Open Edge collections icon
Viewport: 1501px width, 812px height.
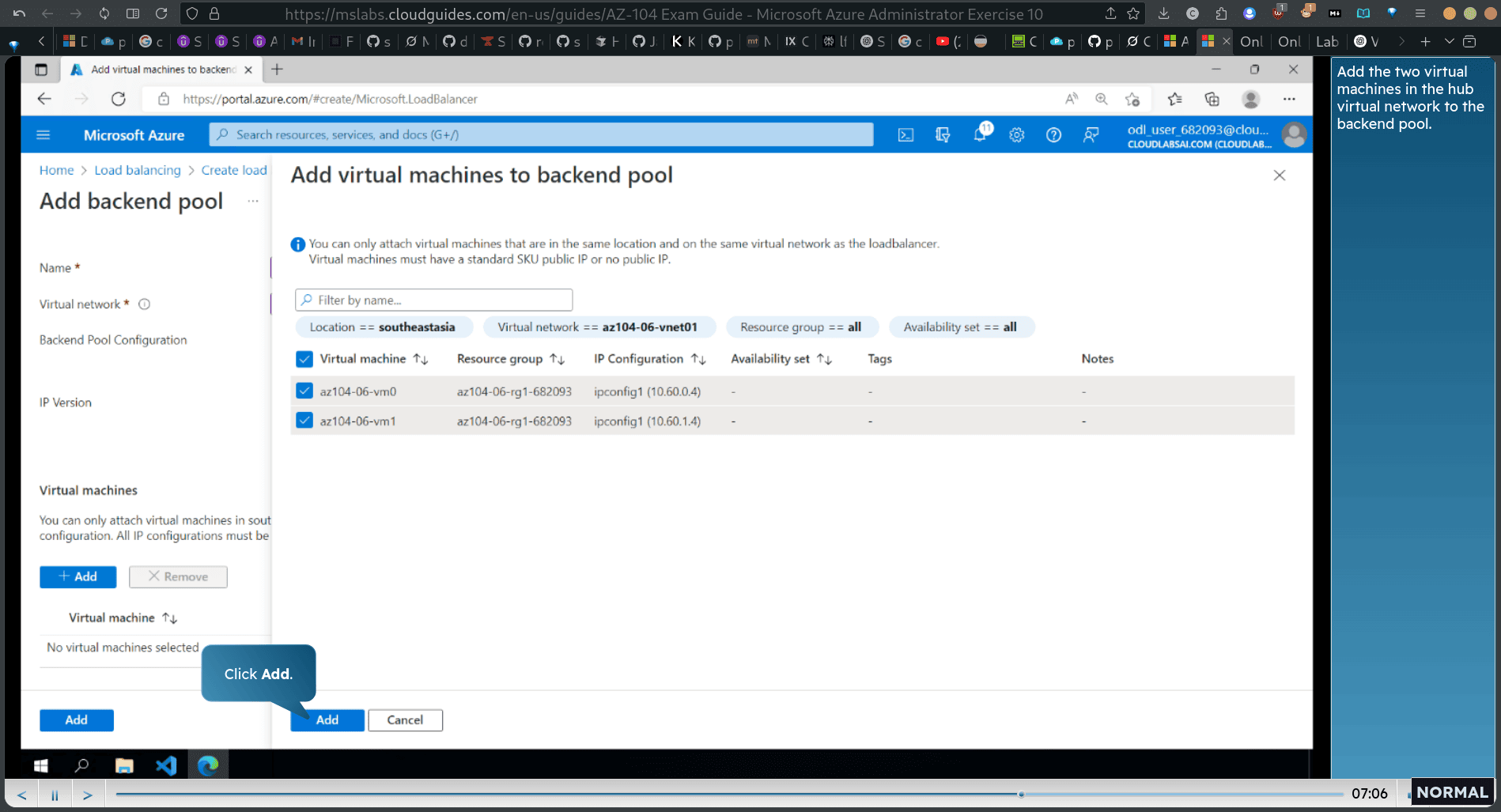[x=1212, y=99]
